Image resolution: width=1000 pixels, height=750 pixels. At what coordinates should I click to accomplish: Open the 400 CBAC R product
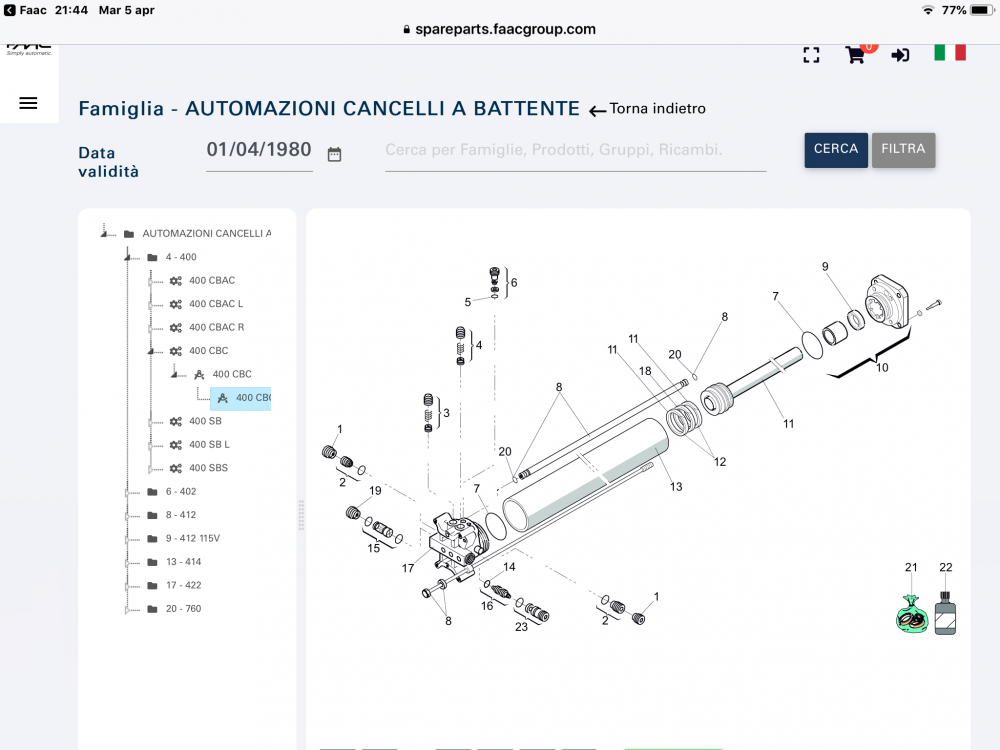click(x=217, y=327)
